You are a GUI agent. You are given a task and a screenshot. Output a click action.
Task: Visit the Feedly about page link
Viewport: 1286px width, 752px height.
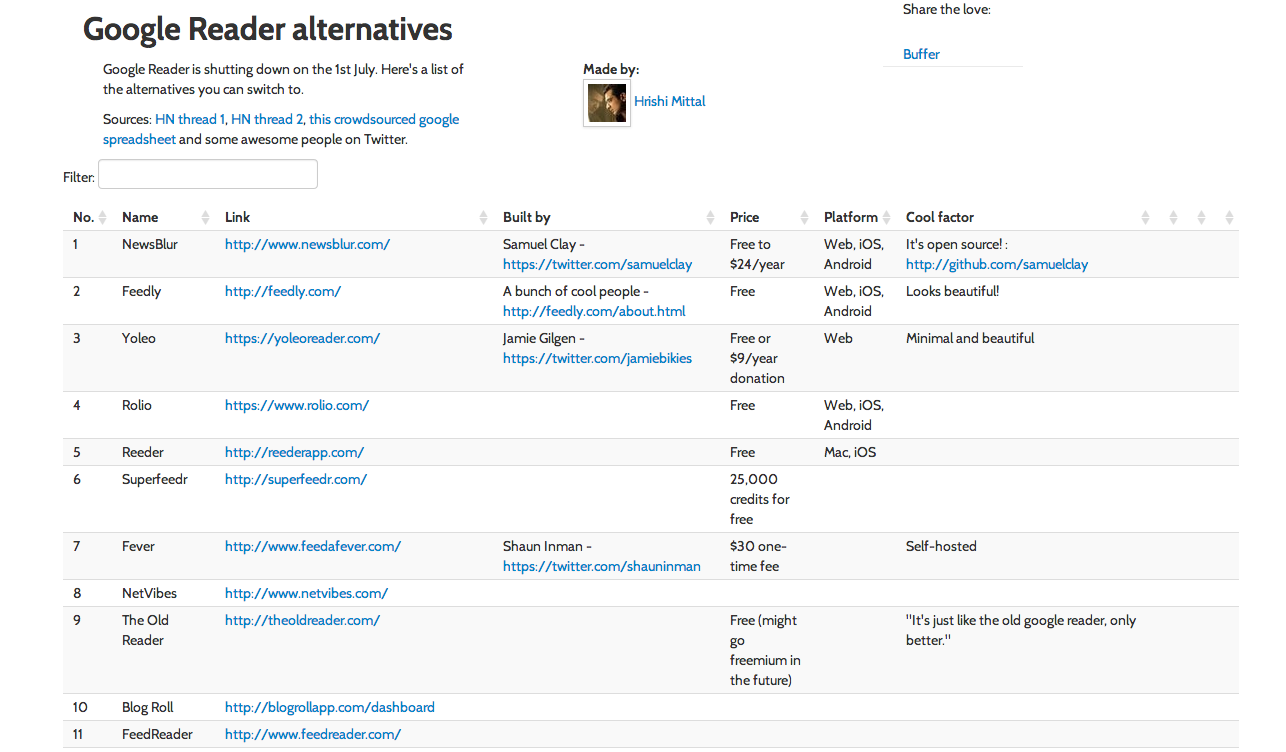tap(594, 311)
